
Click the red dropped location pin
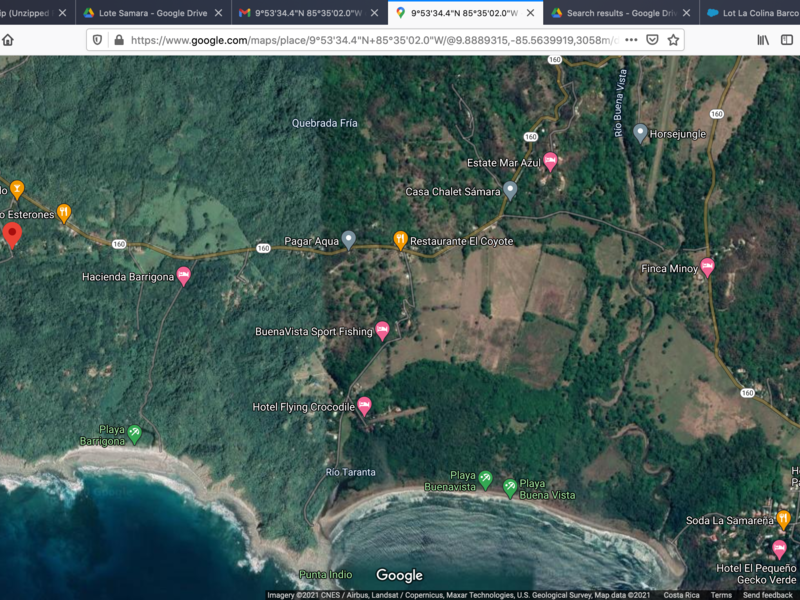point(12,235)
